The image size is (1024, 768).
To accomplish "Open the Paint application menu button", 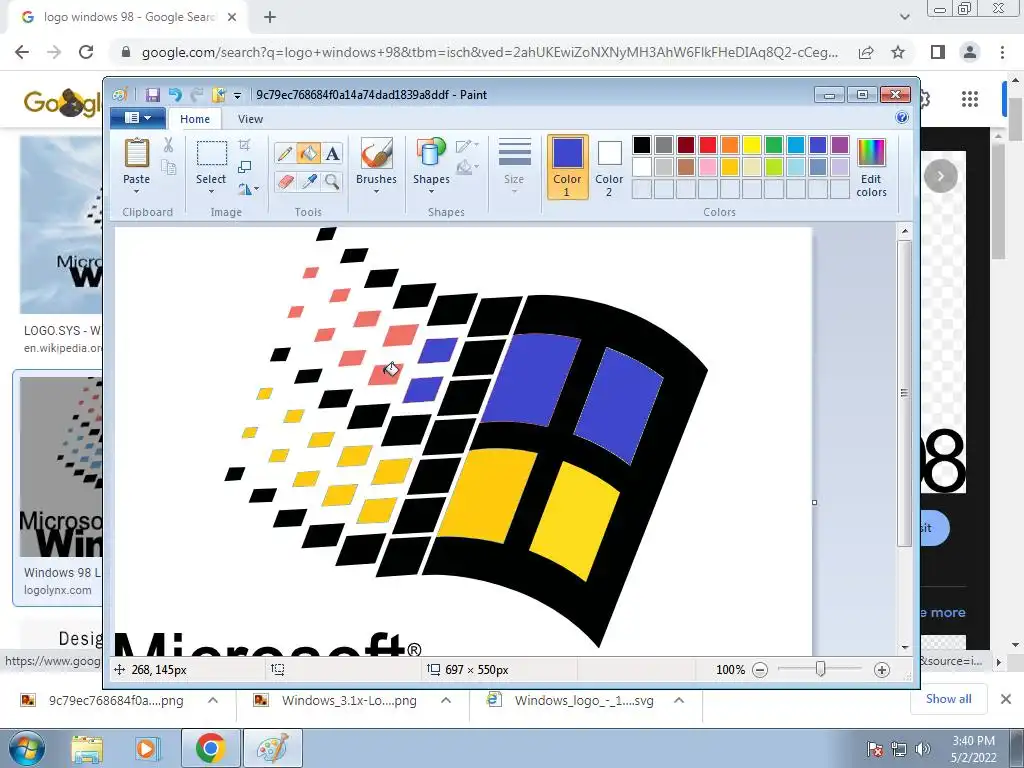I will (137, 118).
